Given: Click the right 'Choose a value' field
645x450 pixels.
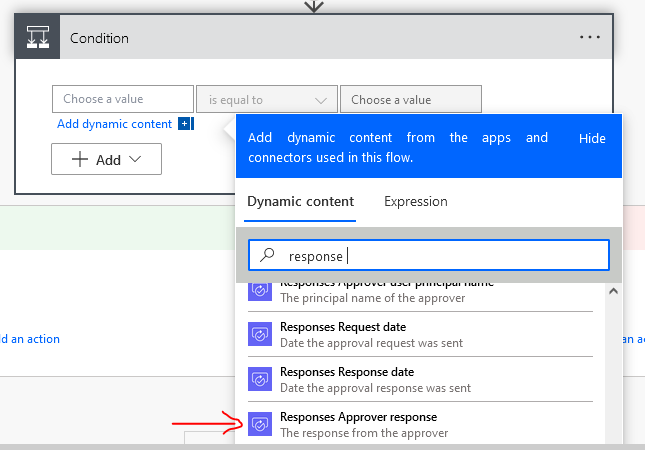Looking at the screenshot, I should click(410, 100).
